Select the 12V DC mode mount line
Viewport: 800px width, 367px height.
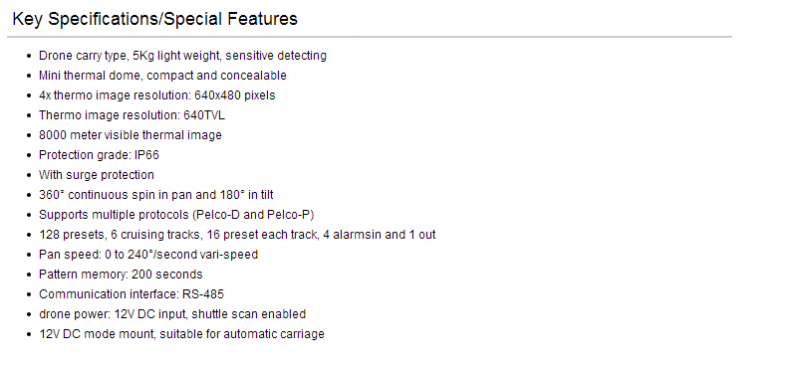pyautogui.click(x=182, y=334)
